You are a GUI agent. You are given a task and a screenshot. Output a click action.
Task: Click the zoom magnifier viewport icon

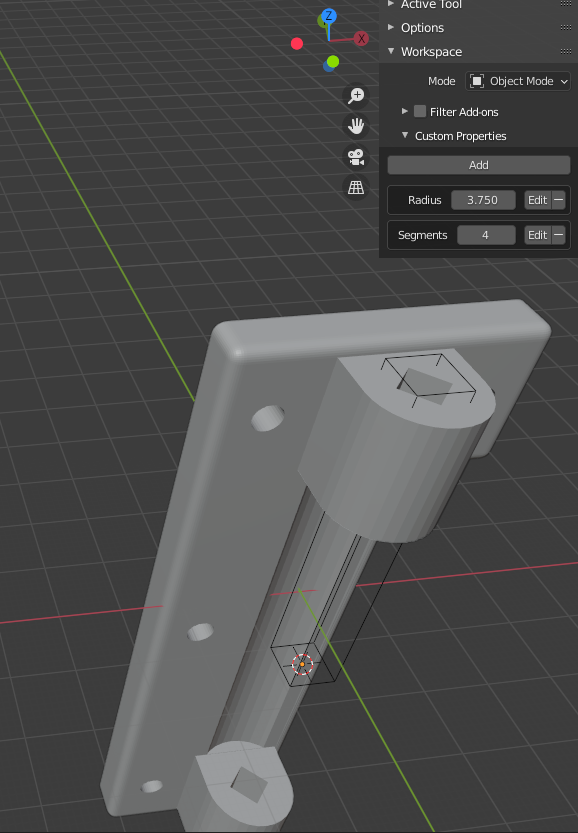point(356,96)
